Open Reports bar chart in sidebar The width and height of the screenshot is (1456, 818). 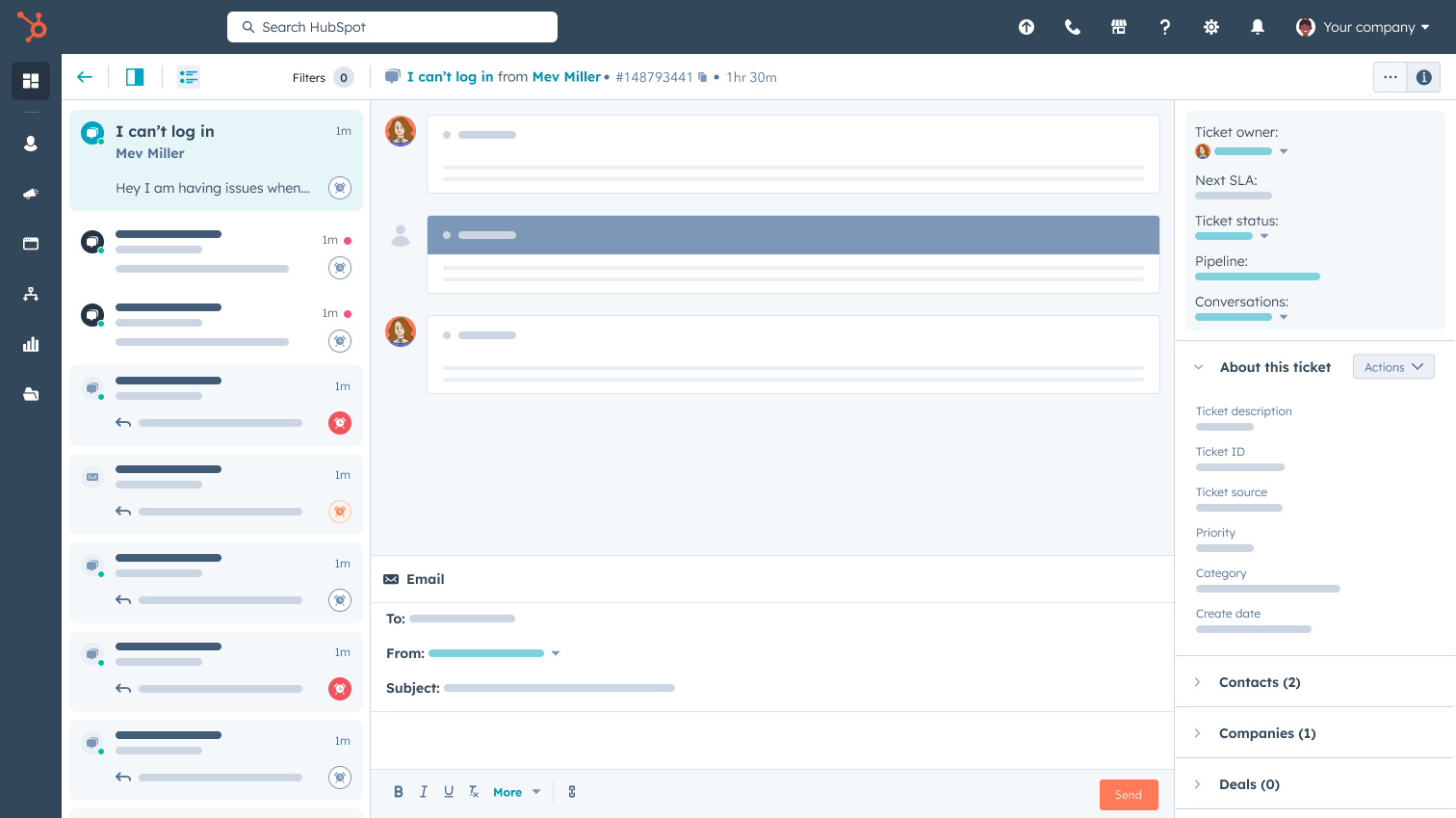(31, 344)
